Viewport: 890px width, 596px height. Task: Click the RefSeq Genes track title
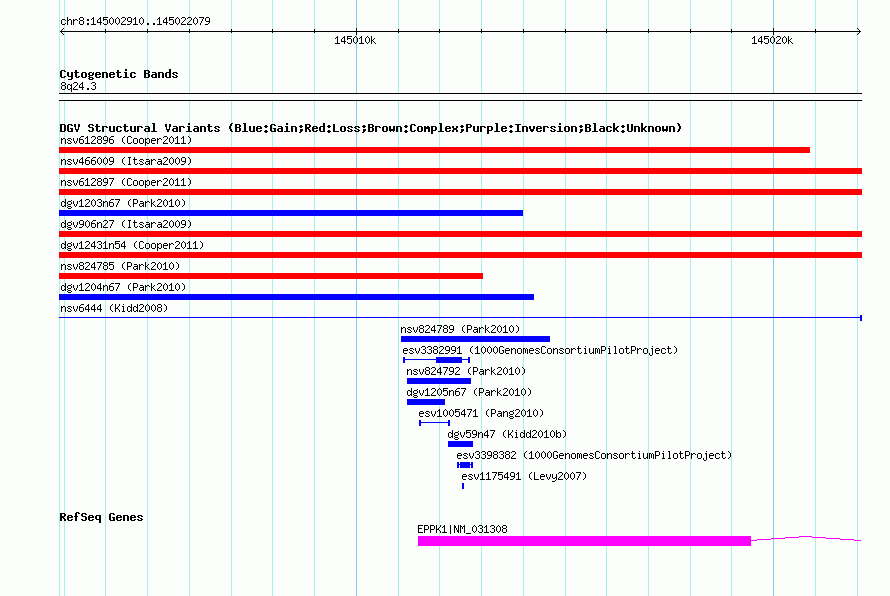click(102, 517)
